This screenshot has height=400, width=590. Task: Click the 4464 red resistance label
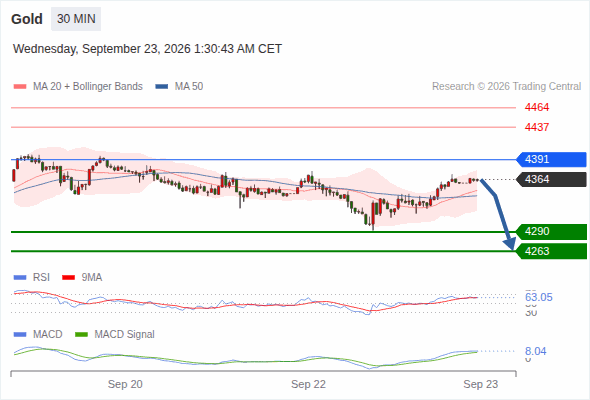(x=537, y=108)
